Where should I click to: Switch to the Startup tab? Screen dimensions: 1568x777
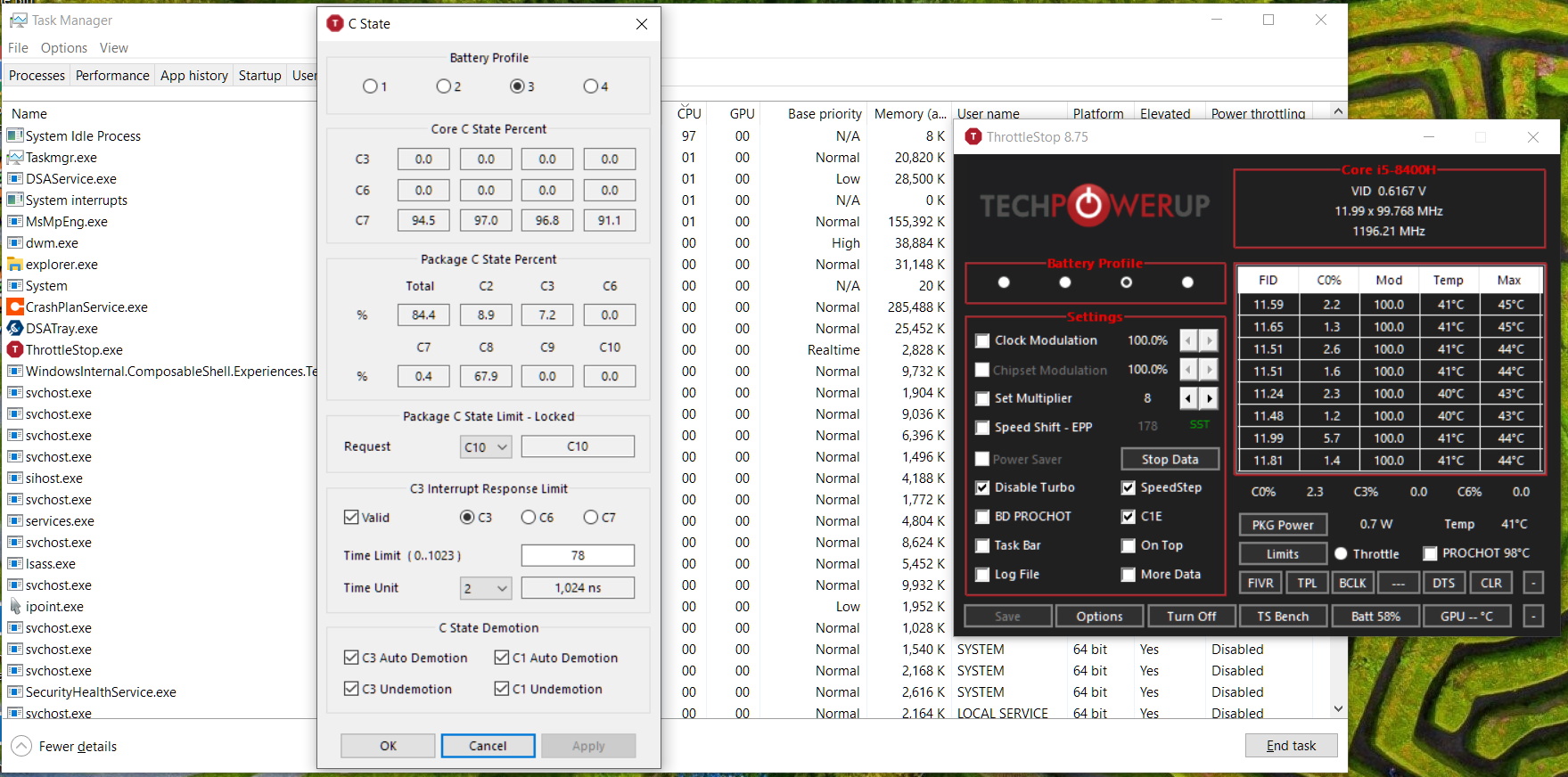pyautogui.click(x=260, y=76)
